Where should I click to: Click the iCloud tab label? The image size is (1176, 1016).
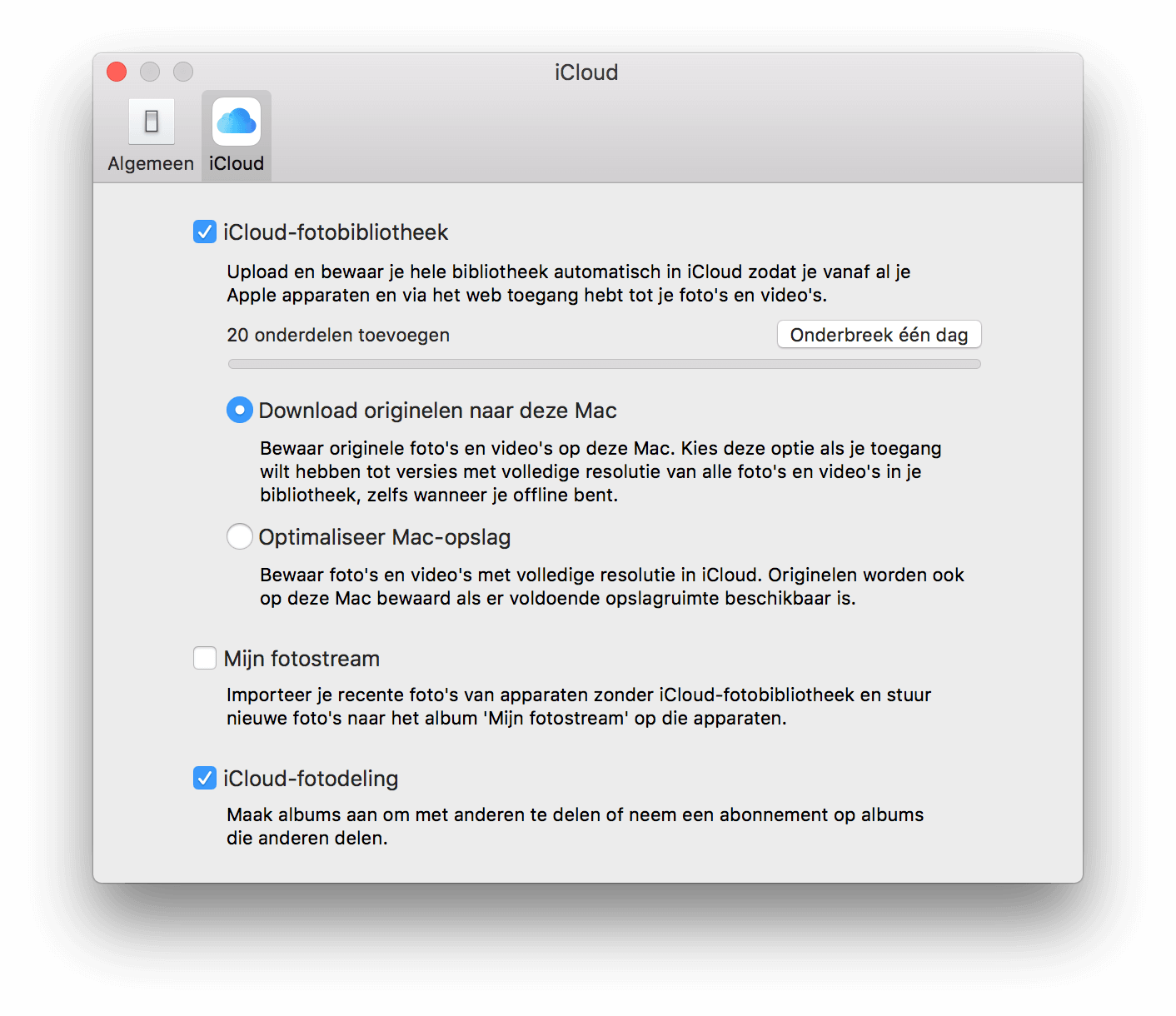[x=237, y=163]
